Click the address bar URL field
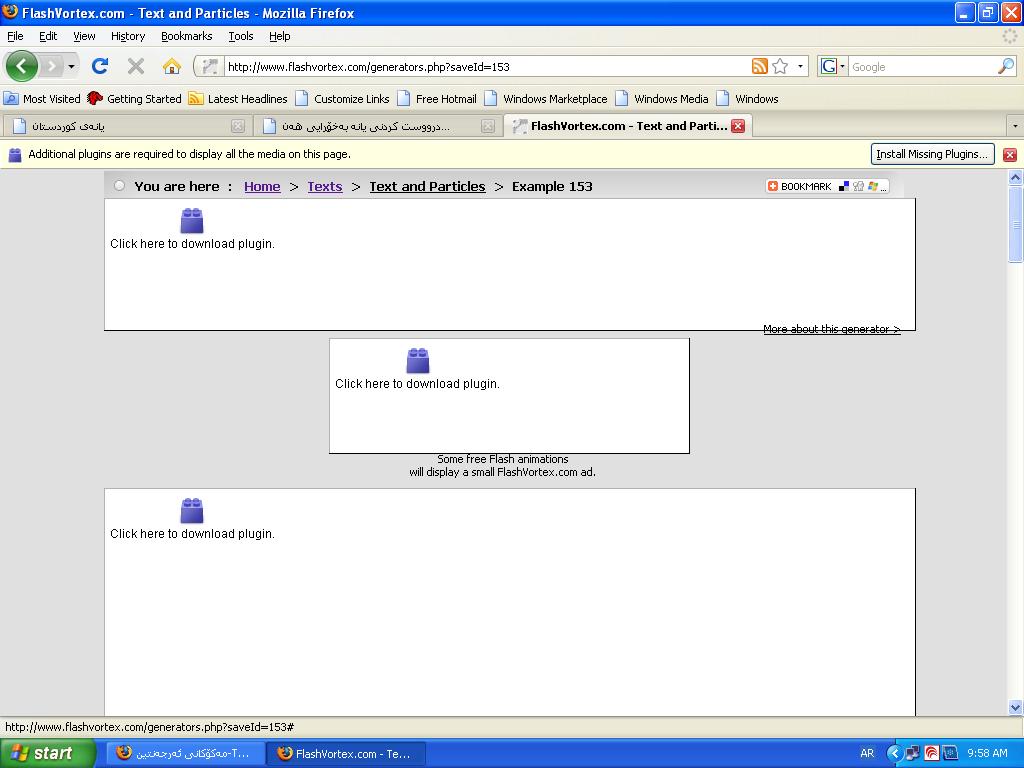The image size is (1024, 768). click(487, 67)
